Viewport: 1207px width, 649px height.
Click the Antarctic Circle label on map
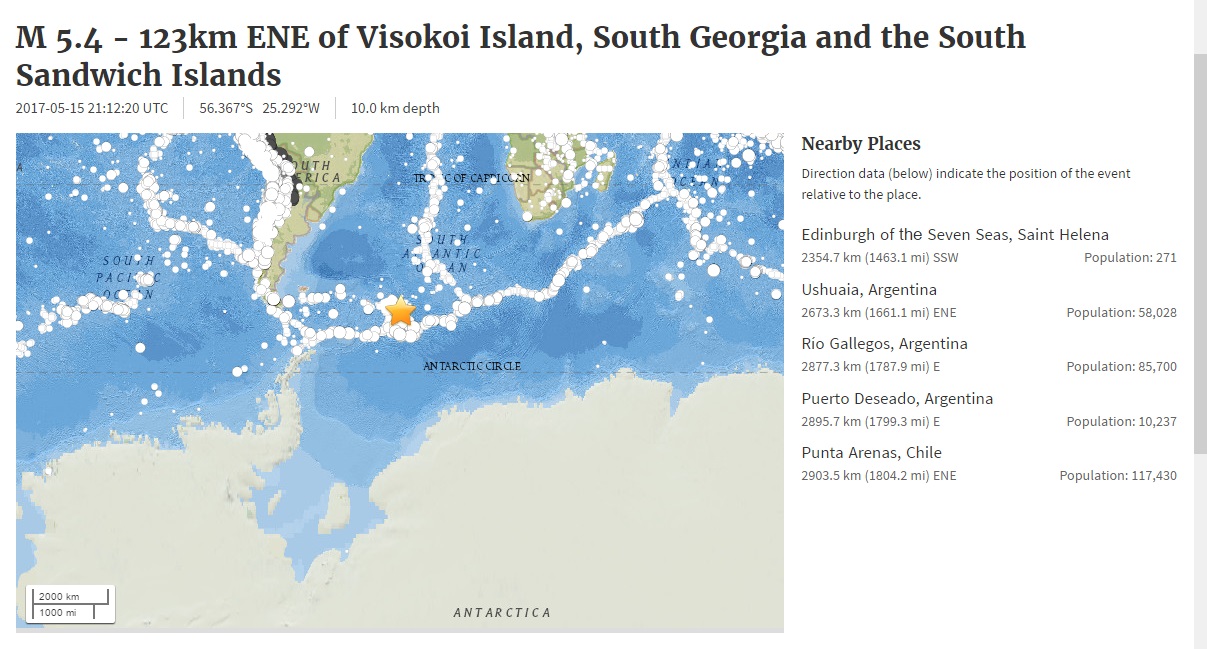tap(472, 366)
